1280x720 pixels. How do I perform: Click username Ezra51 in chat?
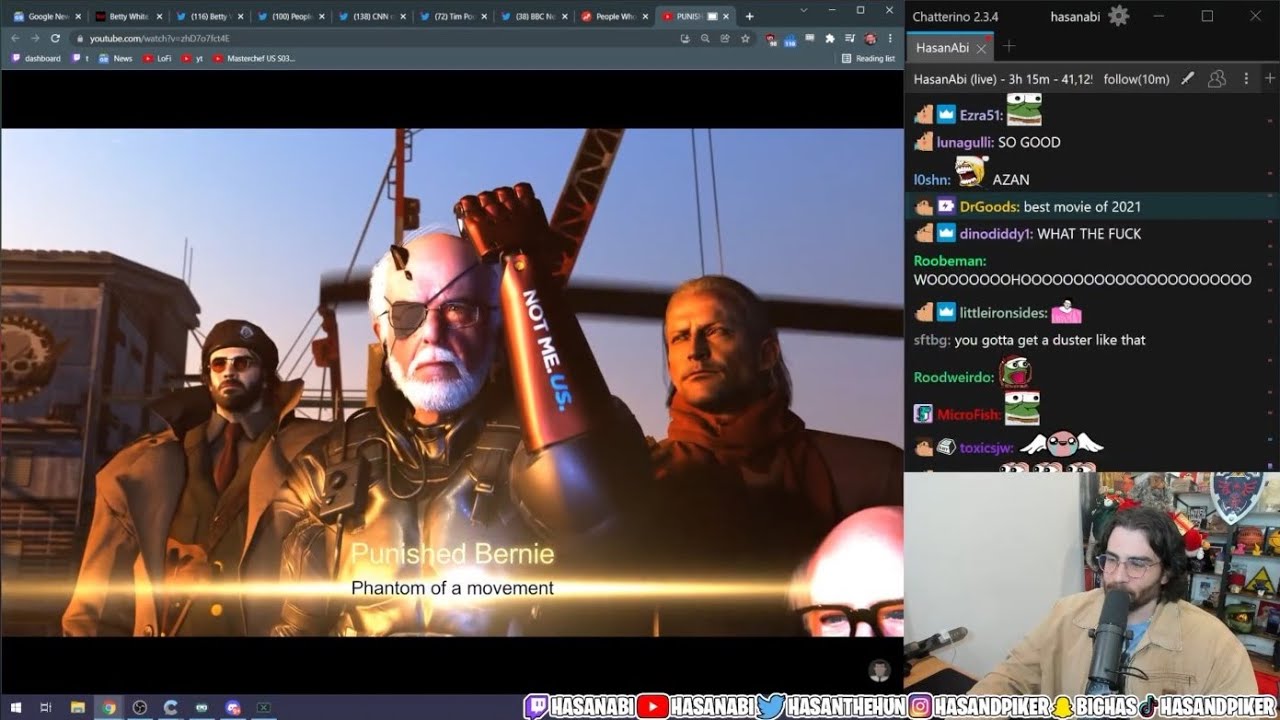(x=981, y=115)
